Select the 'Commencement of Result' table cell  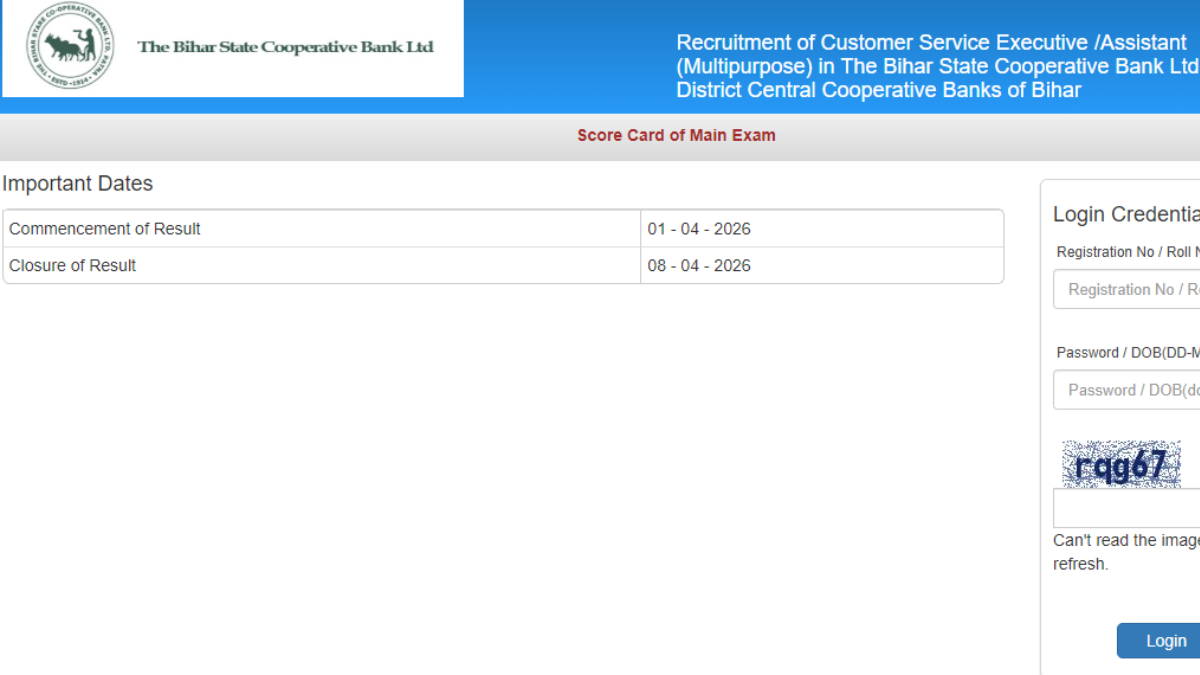pos(320,229)
